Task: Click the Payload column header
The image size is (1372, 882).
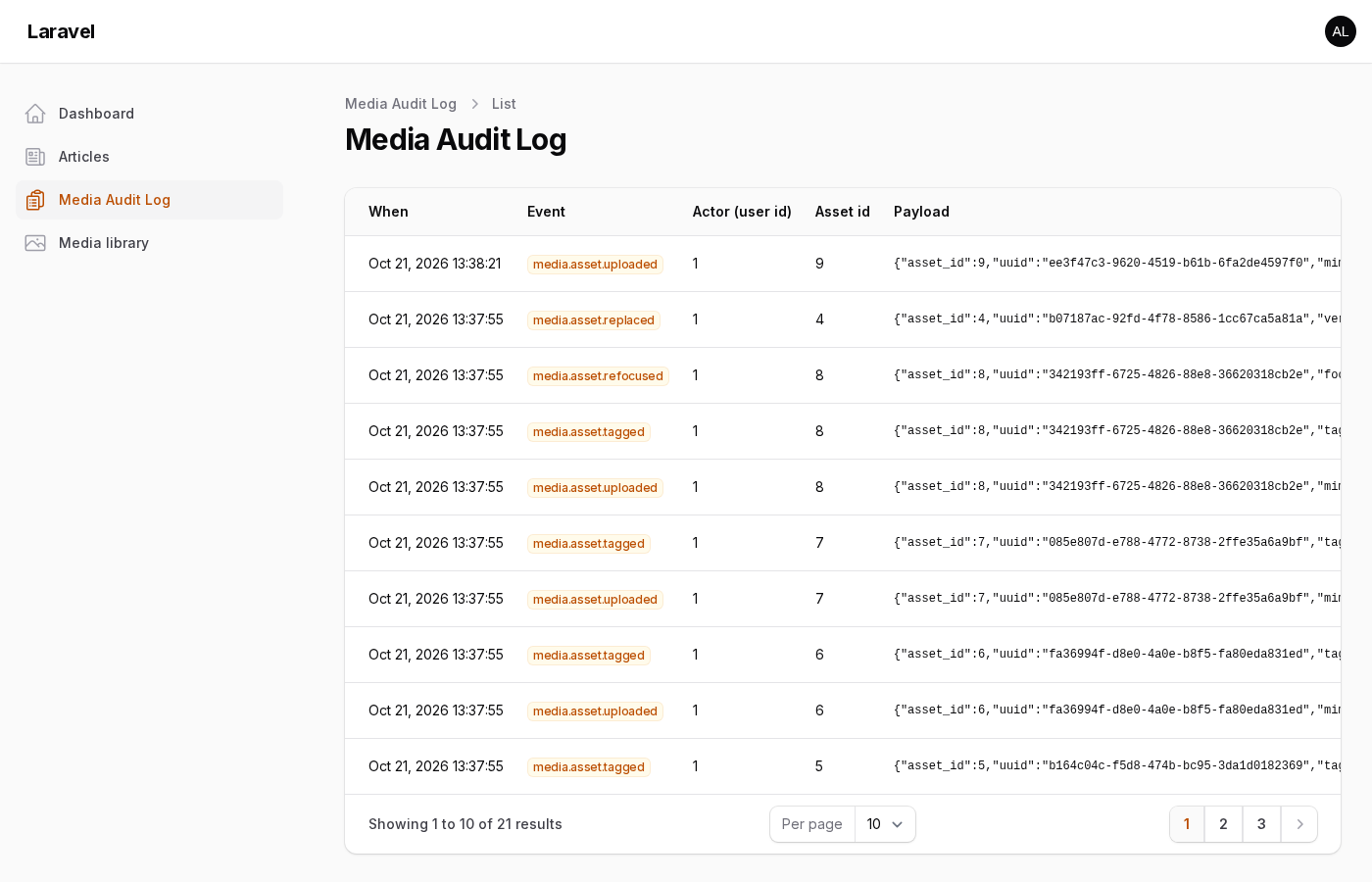Action: (921, 212)
